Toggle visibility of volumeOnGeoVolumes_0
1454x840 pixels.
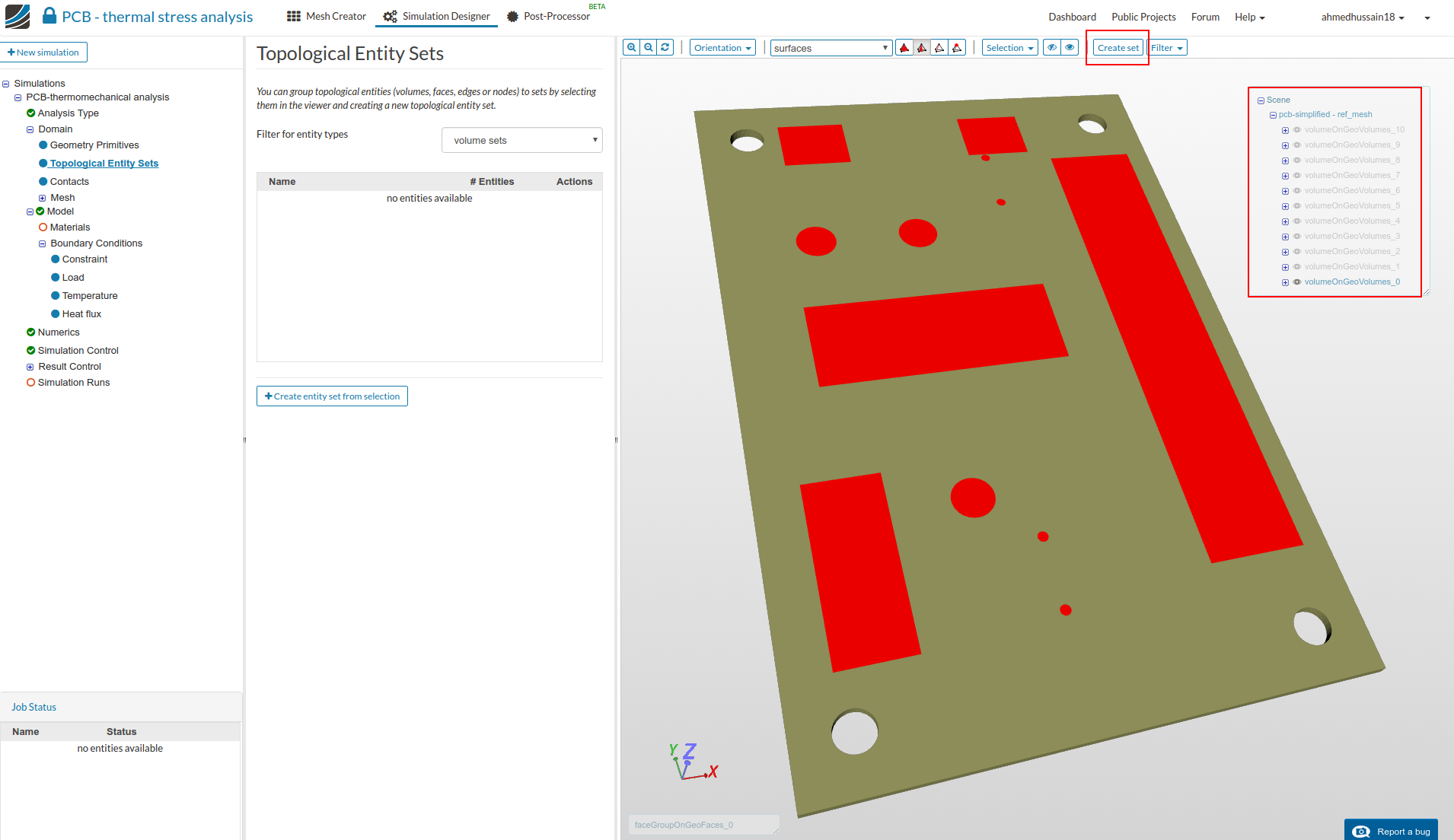coord(1297,282)
